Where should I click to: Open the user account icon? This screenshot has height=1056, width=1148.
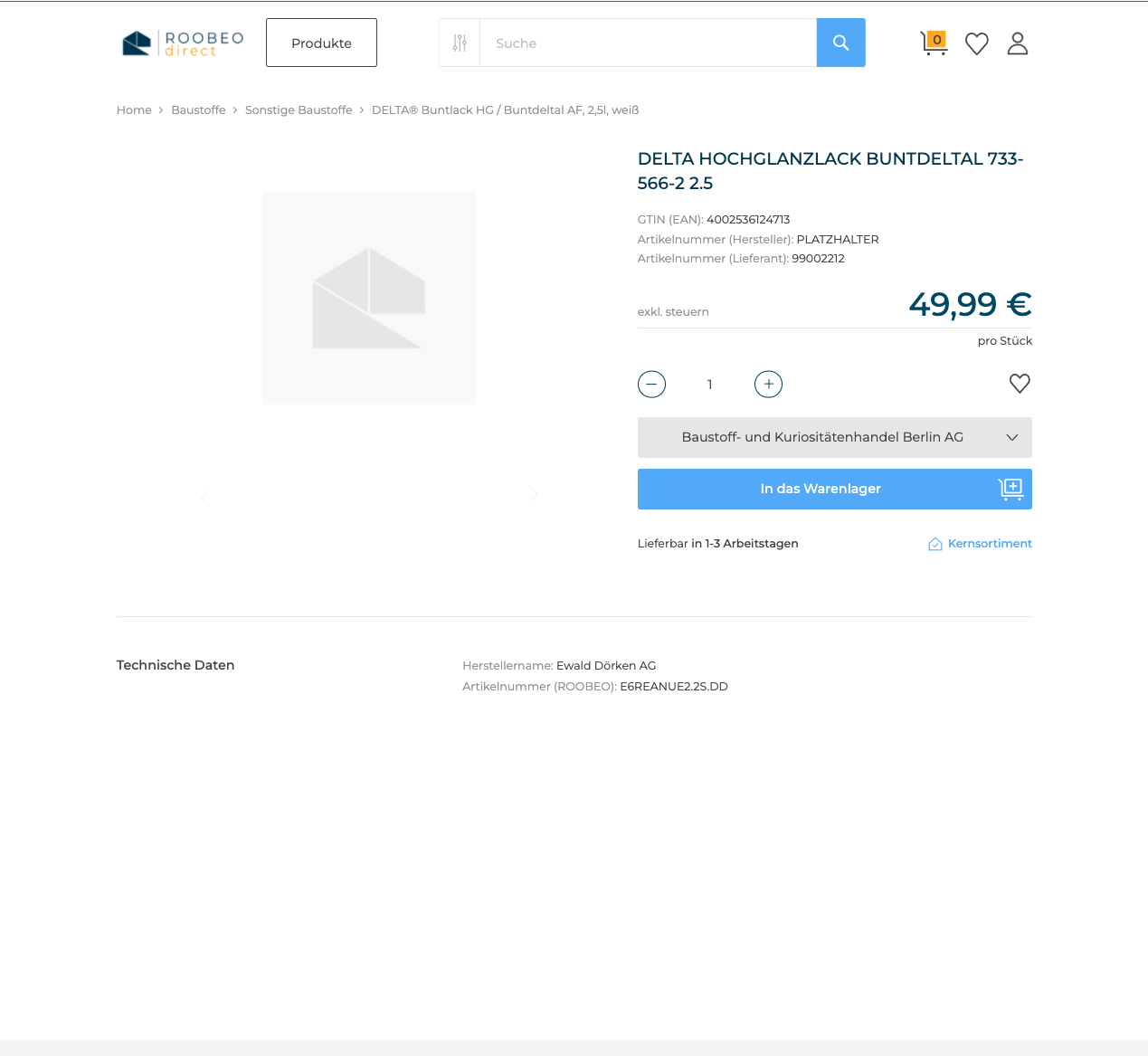[x=1018, y=43]
